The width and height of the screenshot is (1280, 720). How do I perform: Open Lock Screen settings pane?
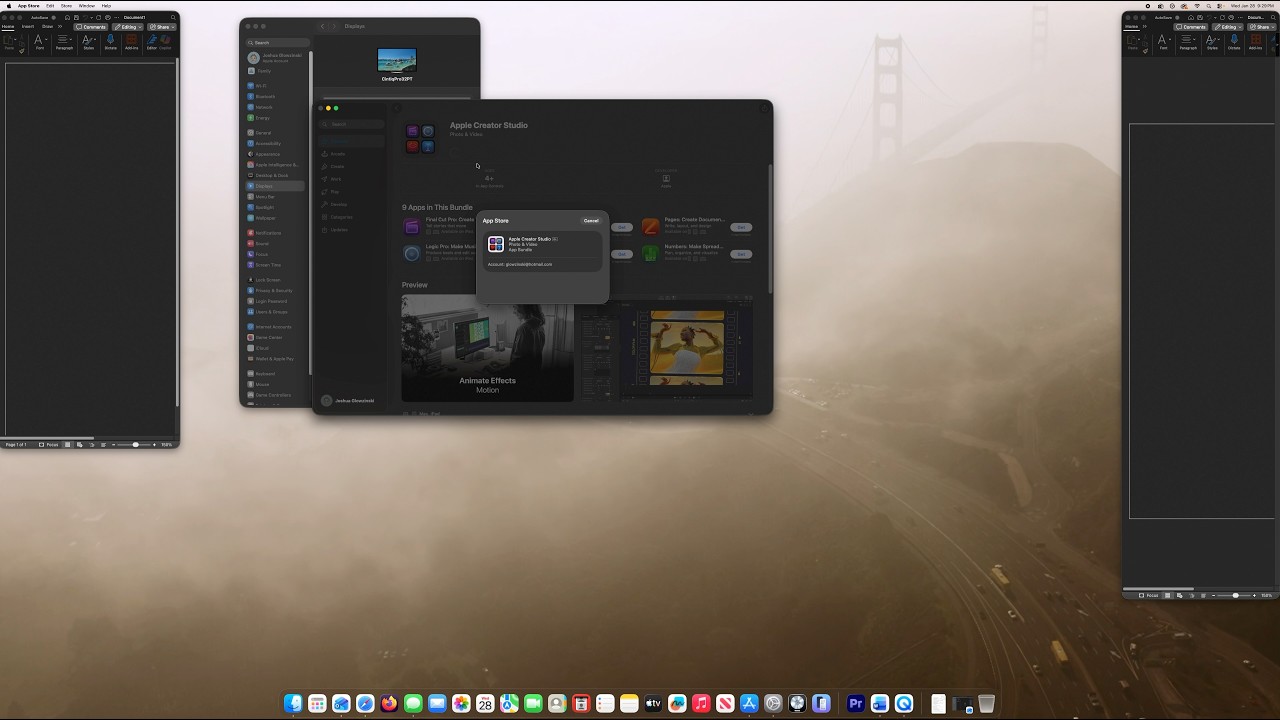pyautogui.click(x=277, y=280)
